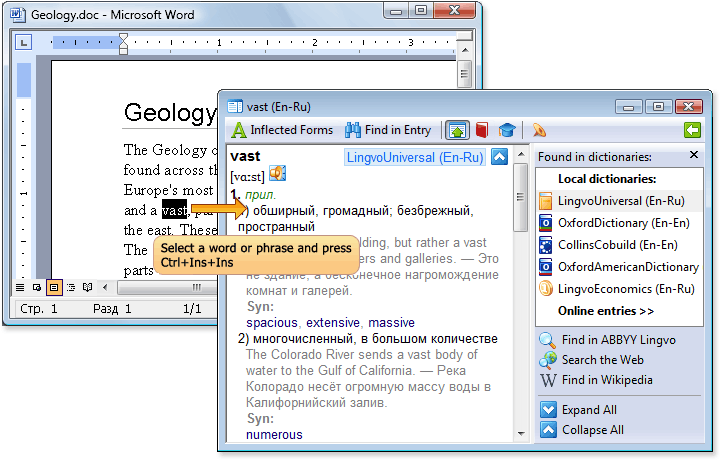Screen dimensions: 723x461
Task: Click Word horizontal scroll left arrow
Action: [x=105, y=288]
